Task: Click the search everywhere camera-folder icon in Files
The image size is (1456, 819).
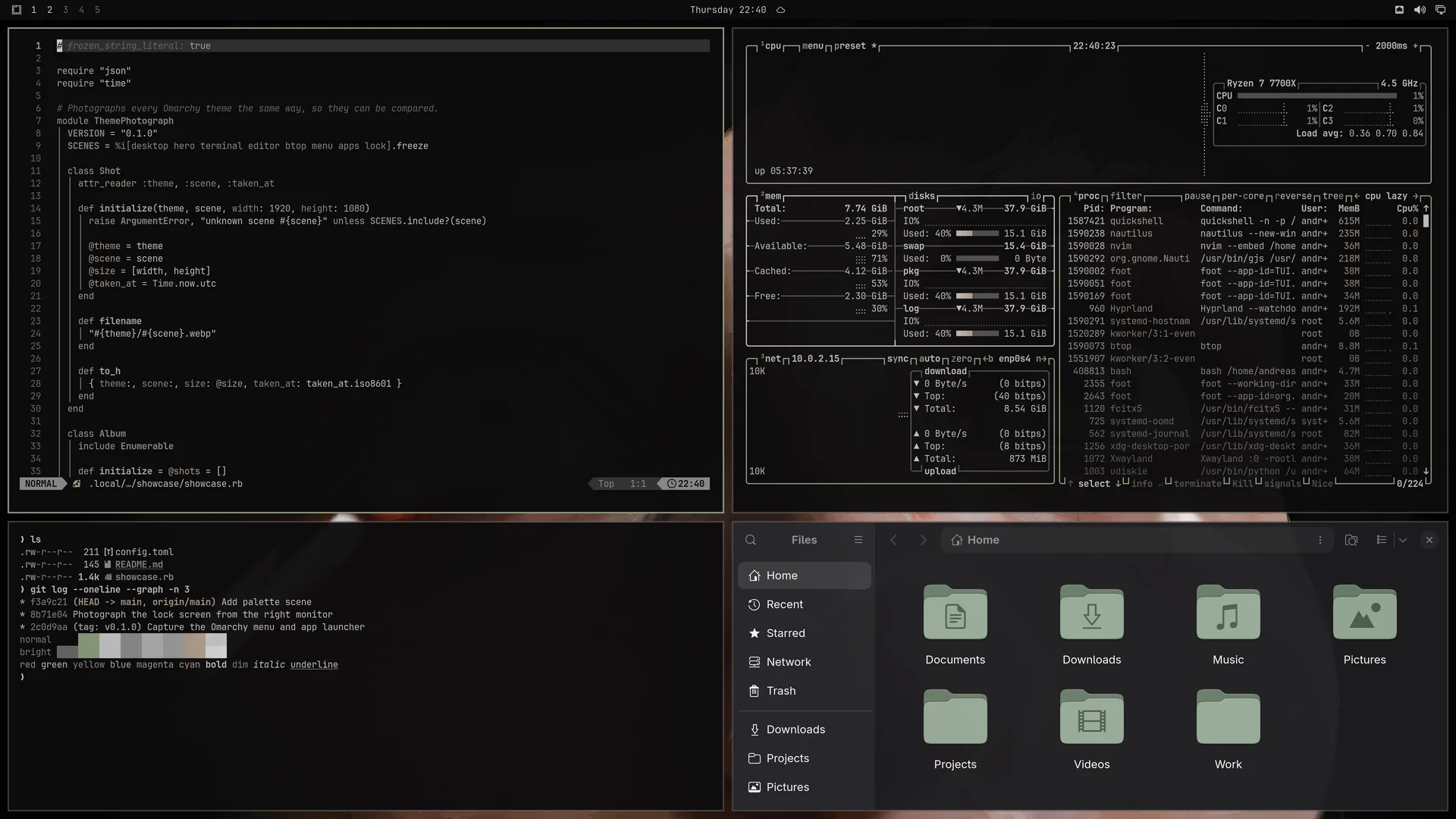Action: click(x=1351, y=540)
